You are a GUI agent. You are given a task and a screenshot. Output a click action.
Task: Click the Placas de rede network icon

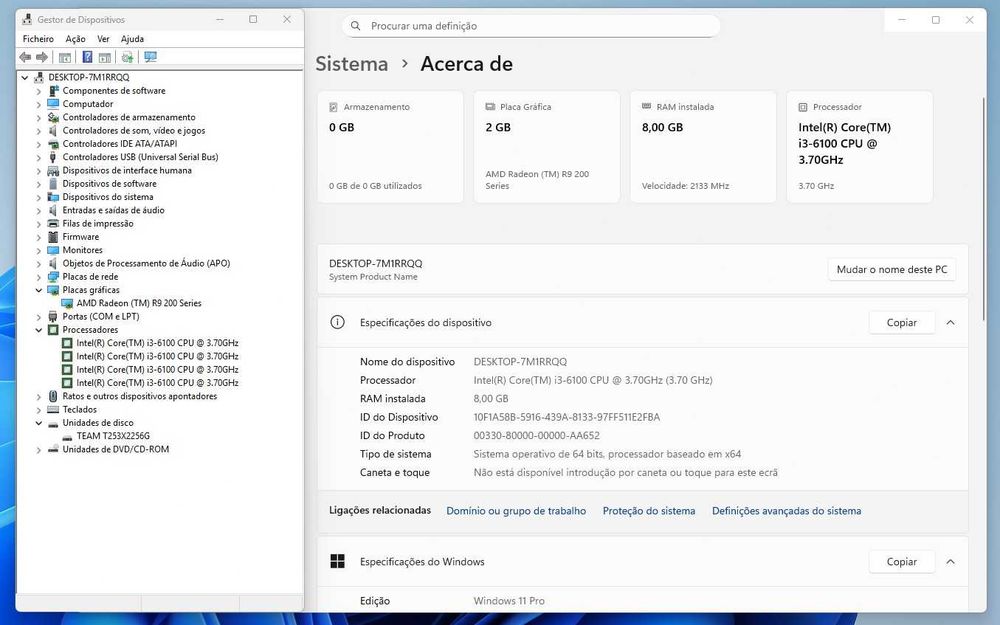click(54, 277)
